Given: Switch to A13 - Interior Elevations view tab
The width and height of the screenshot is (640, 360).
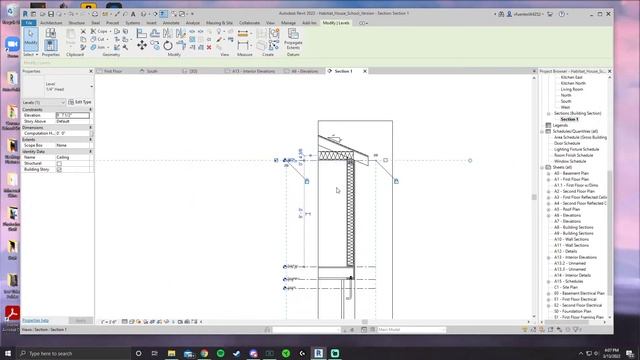Looking at the screenshot, I should coord(253,71).
